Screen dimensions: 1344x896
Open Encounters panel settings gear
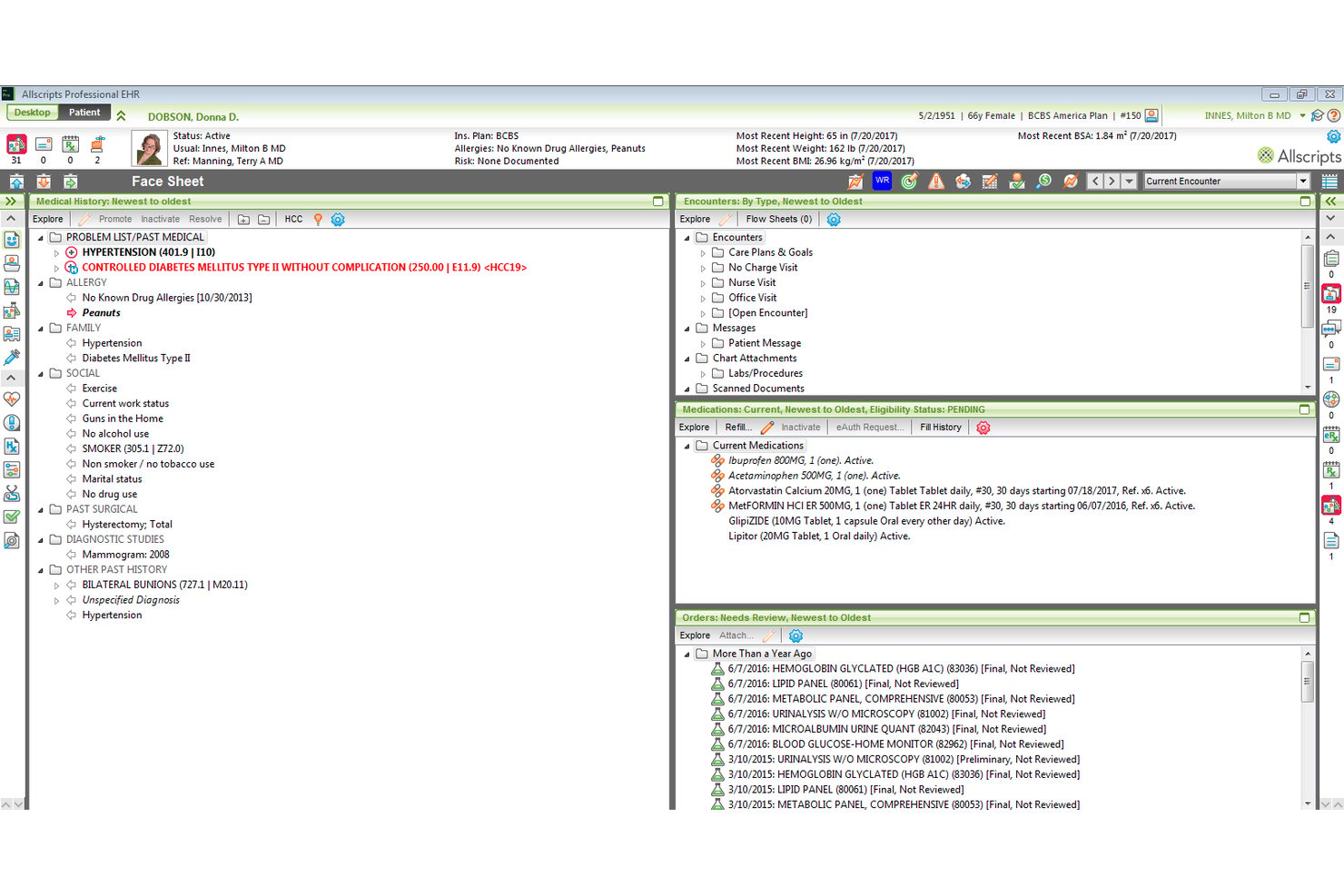(x=834, y=220)
